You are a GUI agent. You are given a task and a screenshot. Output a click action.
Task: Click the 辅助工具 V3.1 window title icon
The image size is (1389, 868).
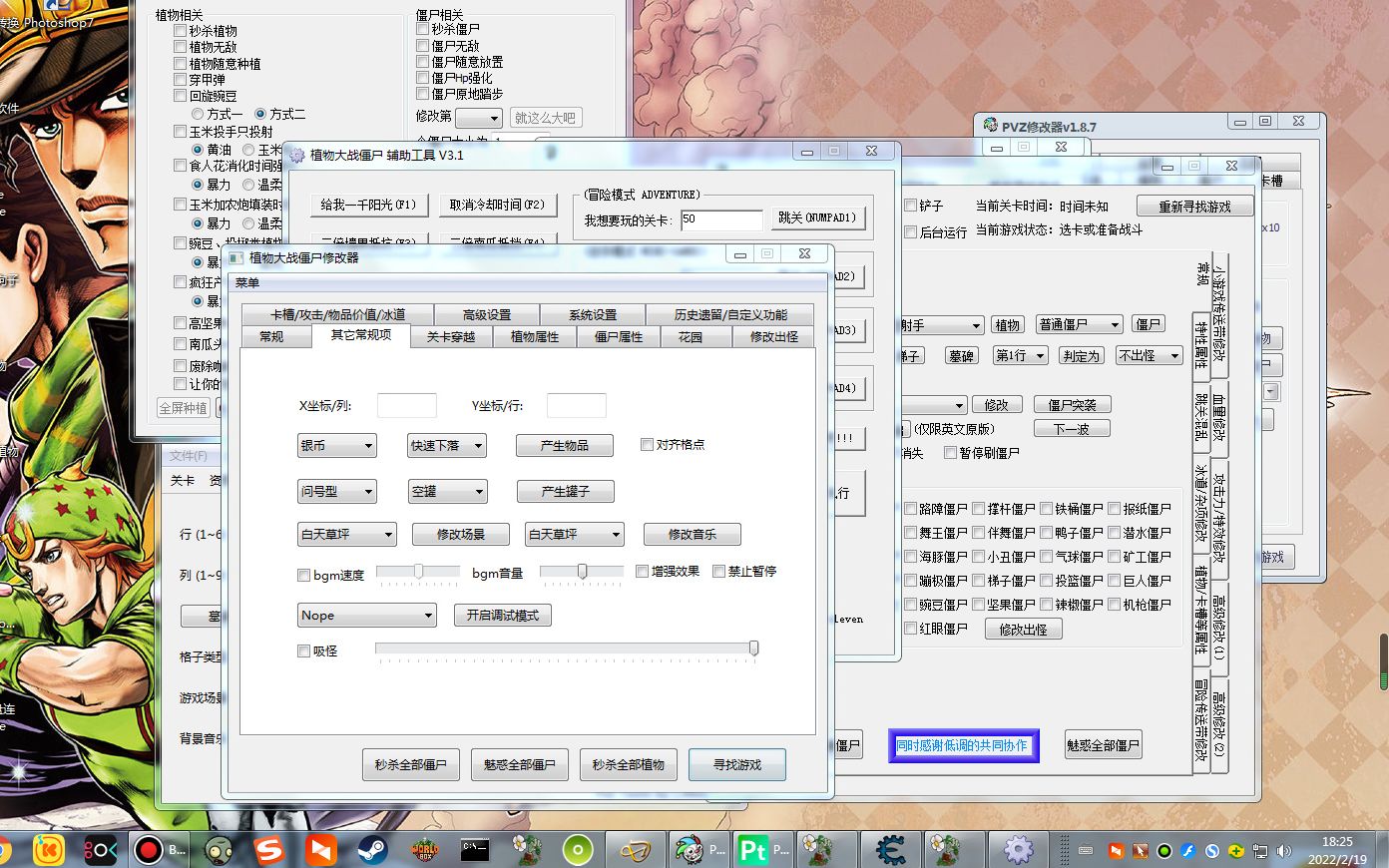[296, 155]
